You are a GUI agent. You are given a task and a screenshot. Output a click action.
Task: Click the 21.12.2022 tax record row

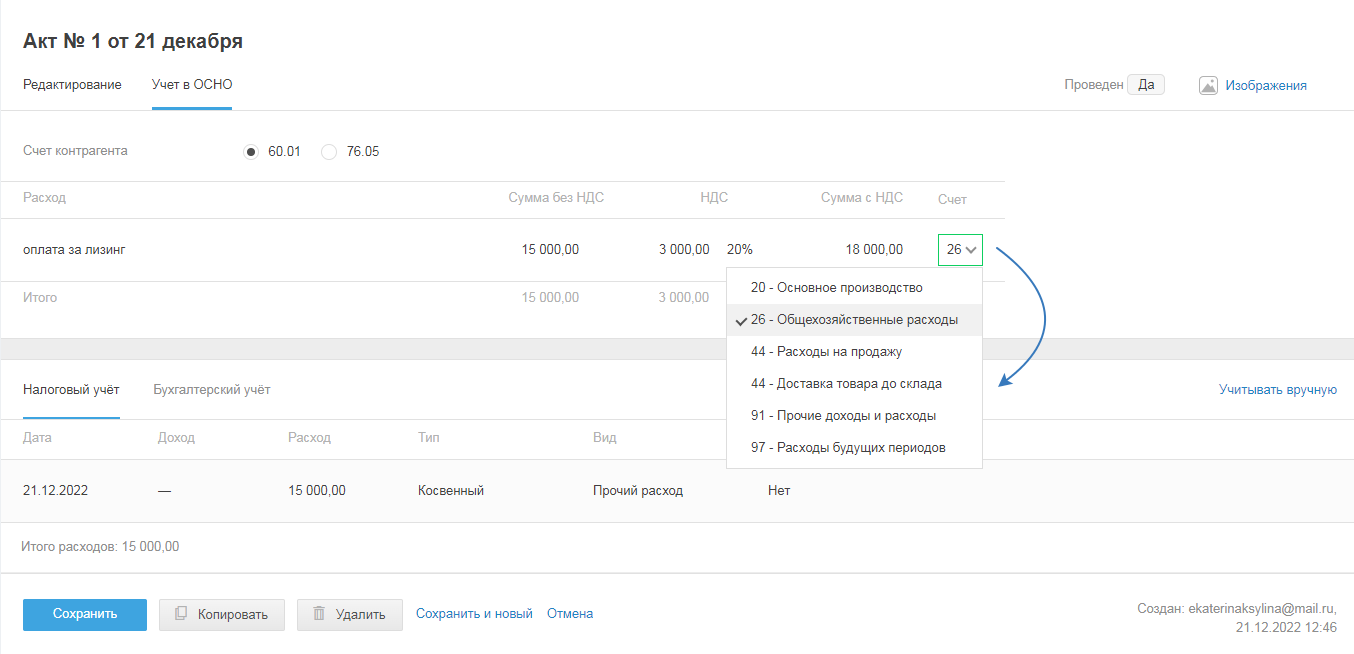coord(400,491)
